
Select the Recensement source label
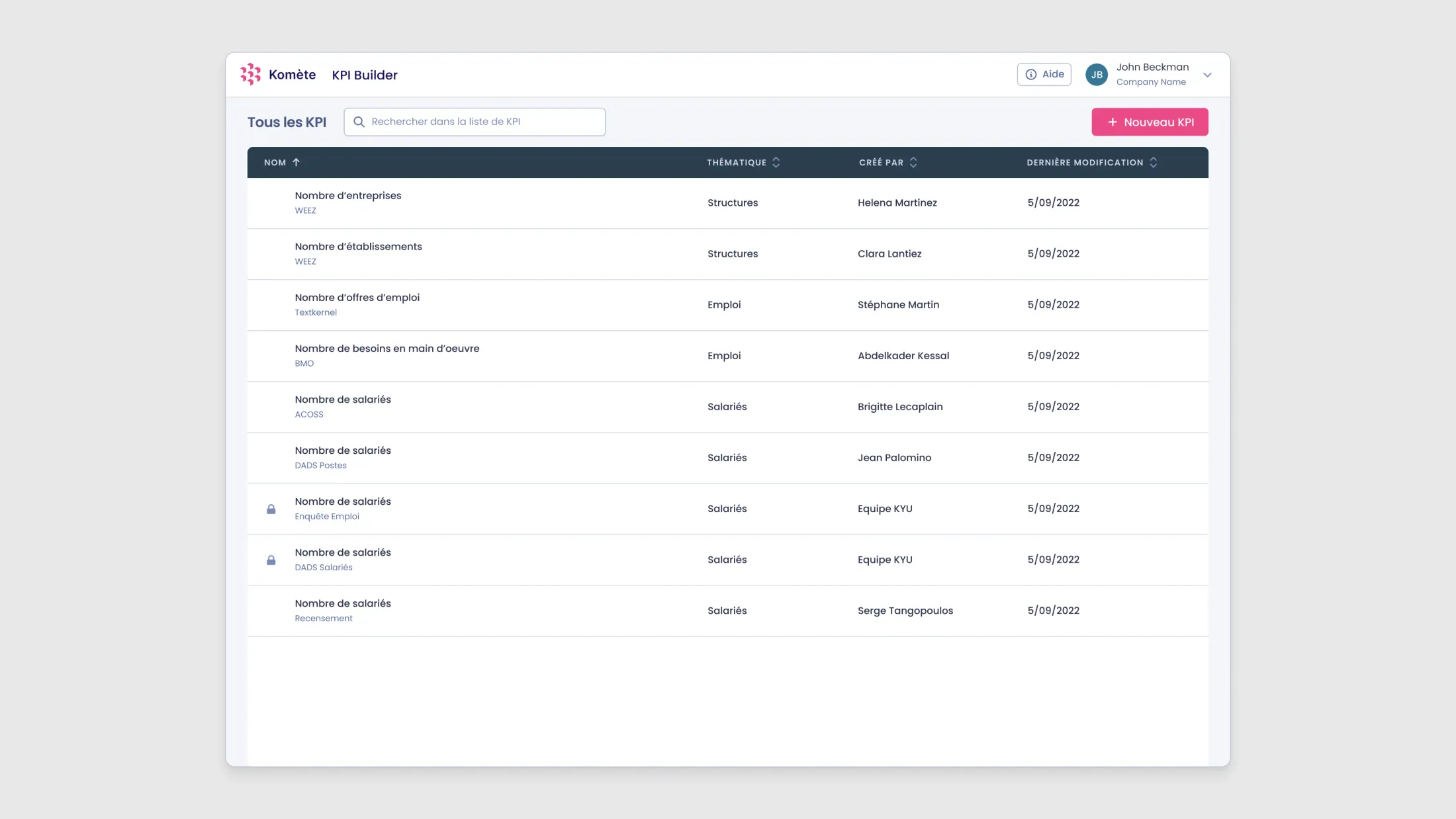click(x=324, y=618)
